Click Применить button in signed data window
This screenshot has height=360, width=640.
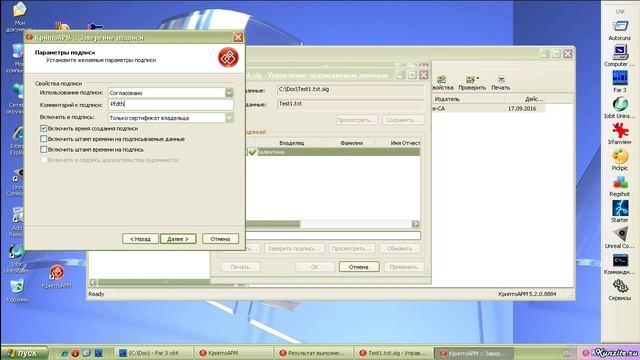click(403, 267)
